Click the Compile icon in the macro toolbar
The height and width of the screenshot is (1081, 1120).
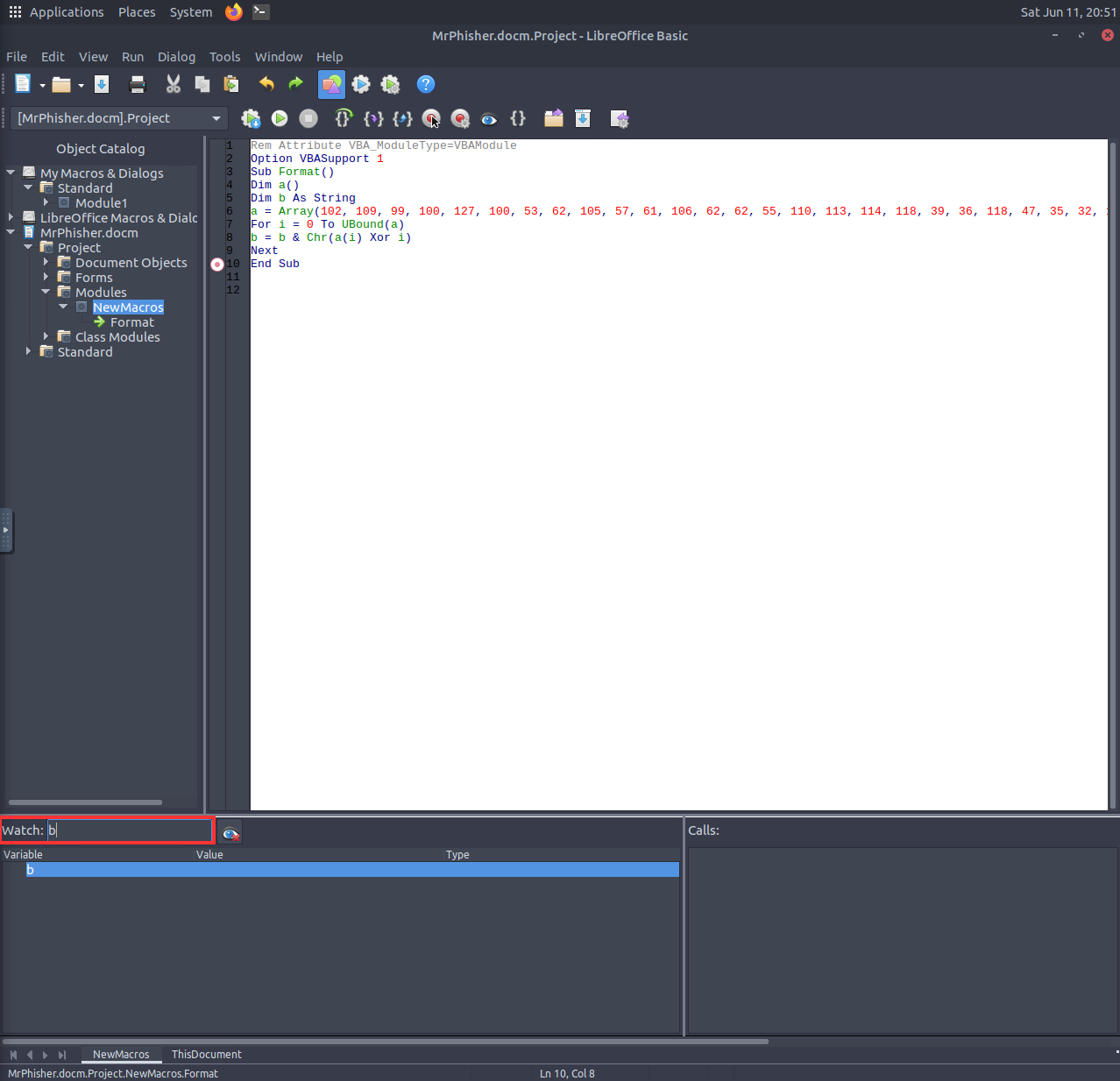point(251,118)
